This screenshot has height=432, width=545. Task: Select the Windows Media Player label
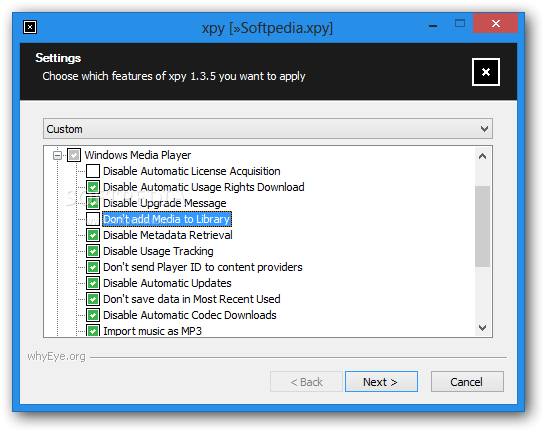click(x=138, y=155)
